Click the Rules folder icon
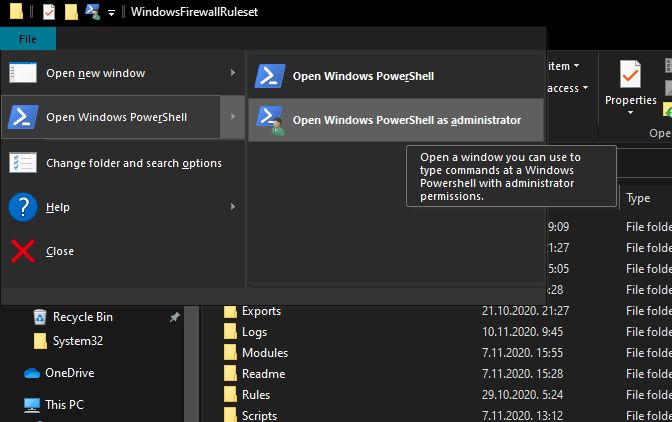672x422 pixels. [x=230, y=395]
